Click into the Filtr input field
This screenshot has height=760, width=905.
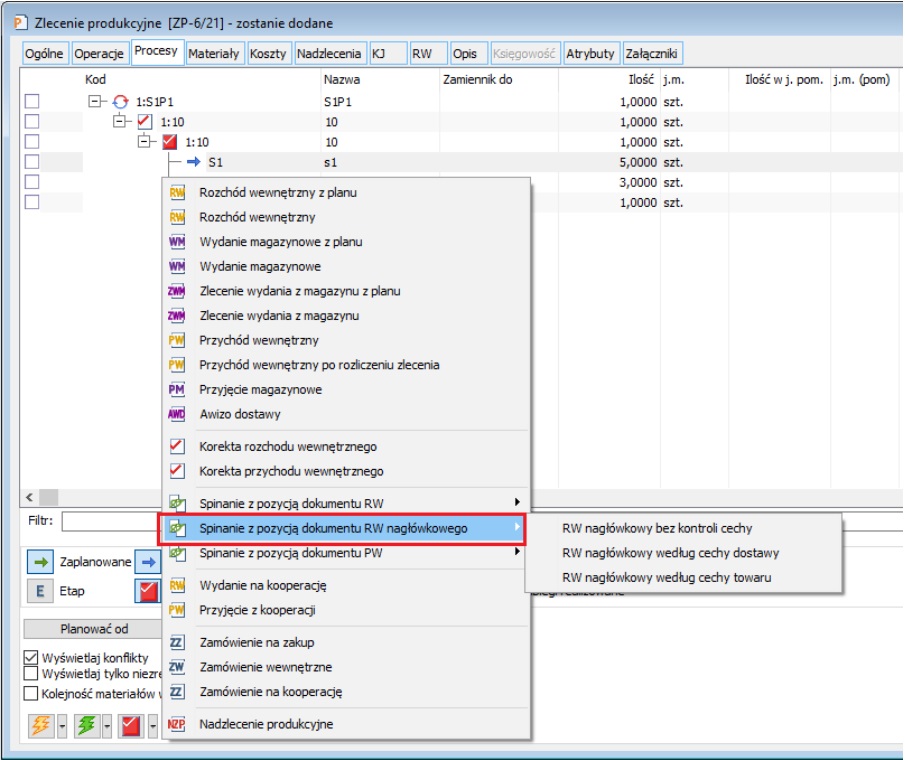(x=110, y=521)
